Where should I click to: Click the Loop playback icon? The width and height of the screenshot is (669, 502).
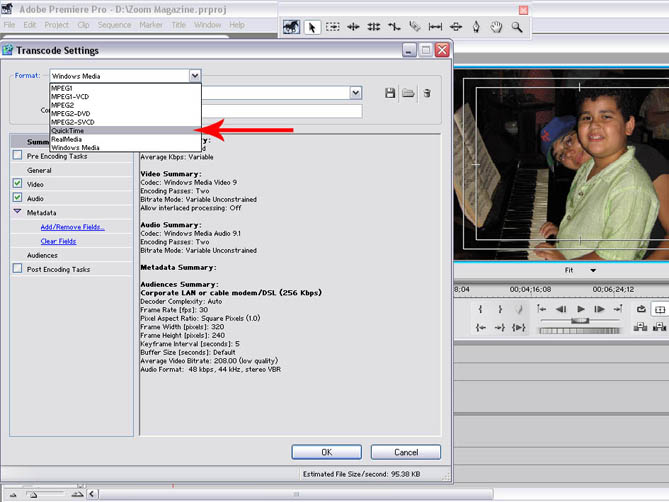640,310
